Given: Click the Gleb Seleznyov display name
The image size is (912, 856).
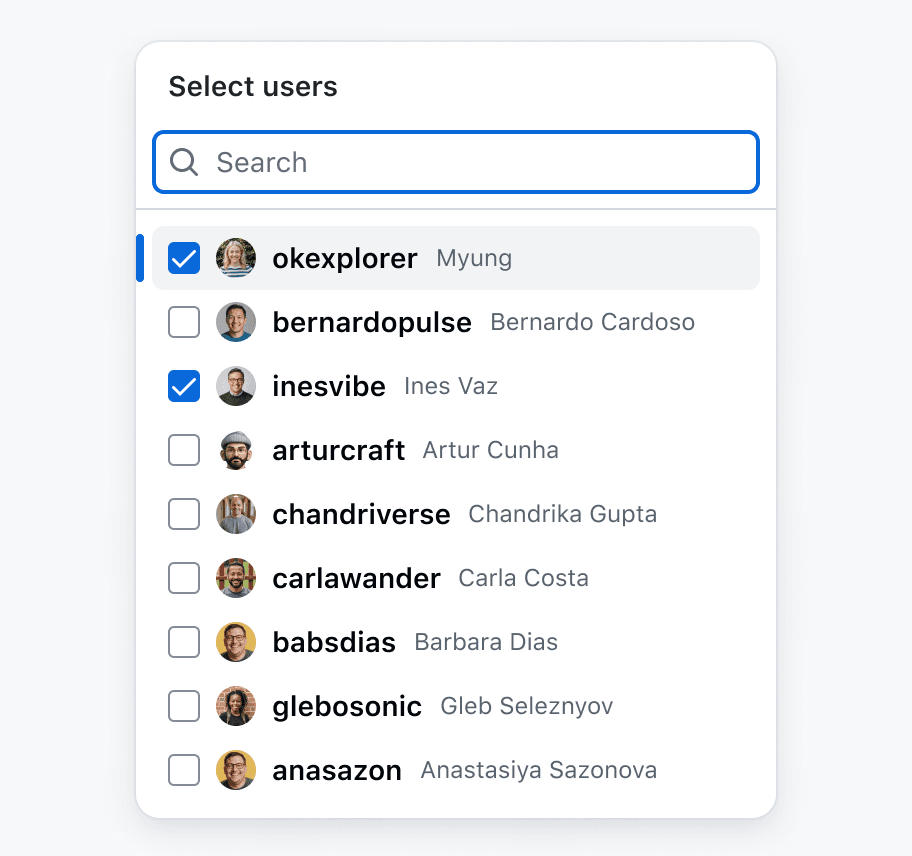Looking at the screenshot, I should pos(526,706).
